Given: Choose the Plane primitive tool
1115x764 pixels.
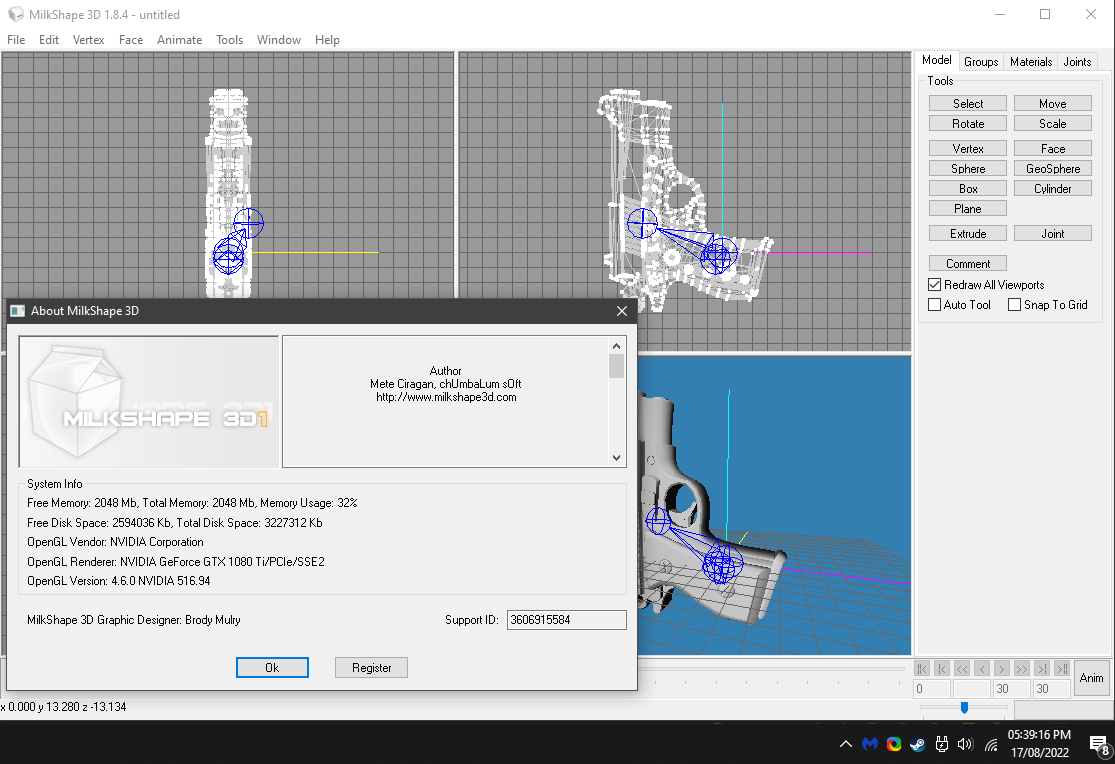Looking at the screenshot, I should coord(968,208).
